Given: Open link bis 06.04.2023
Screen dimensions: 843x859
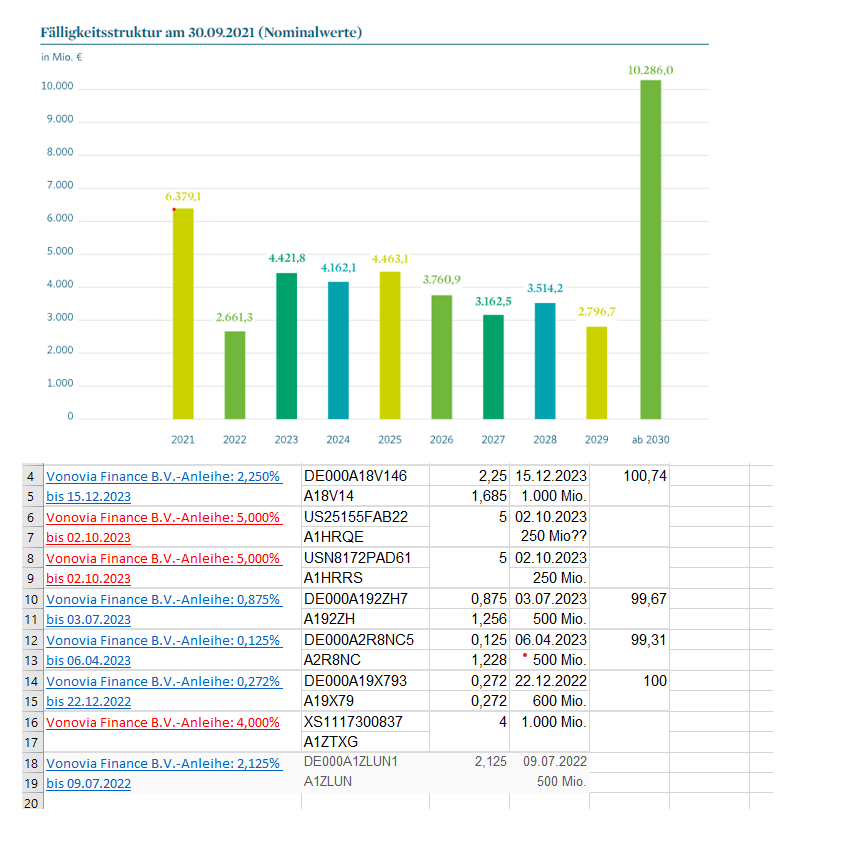Looking at the screenshot, I should [89, 661].
